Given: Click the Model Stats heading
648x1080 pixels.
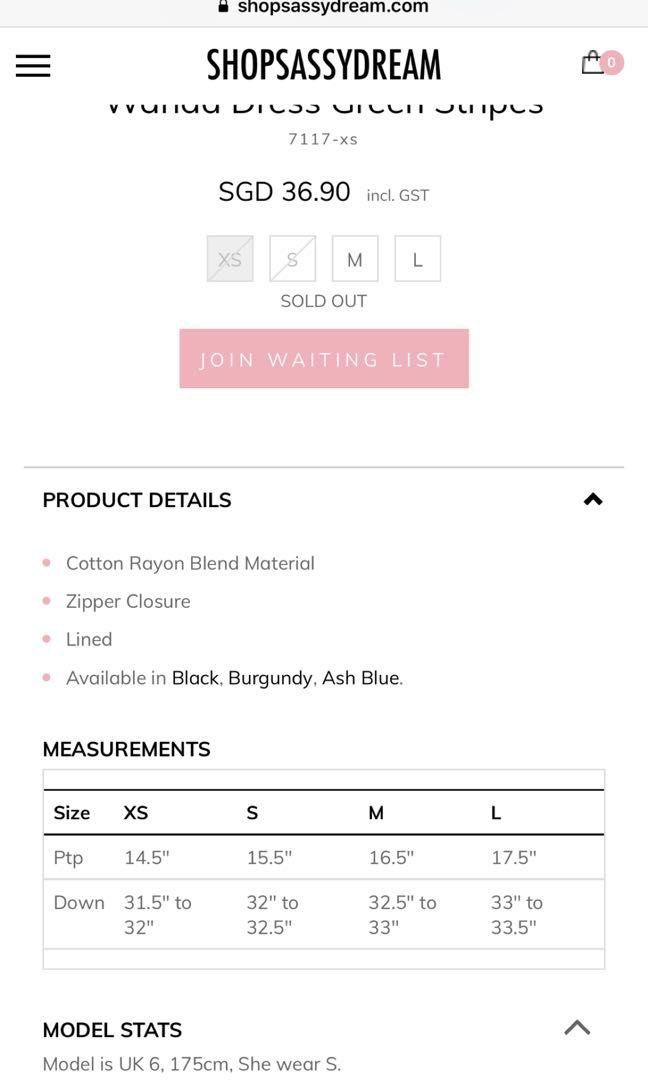Looking at the screenshot, I should coord(112,1030).
